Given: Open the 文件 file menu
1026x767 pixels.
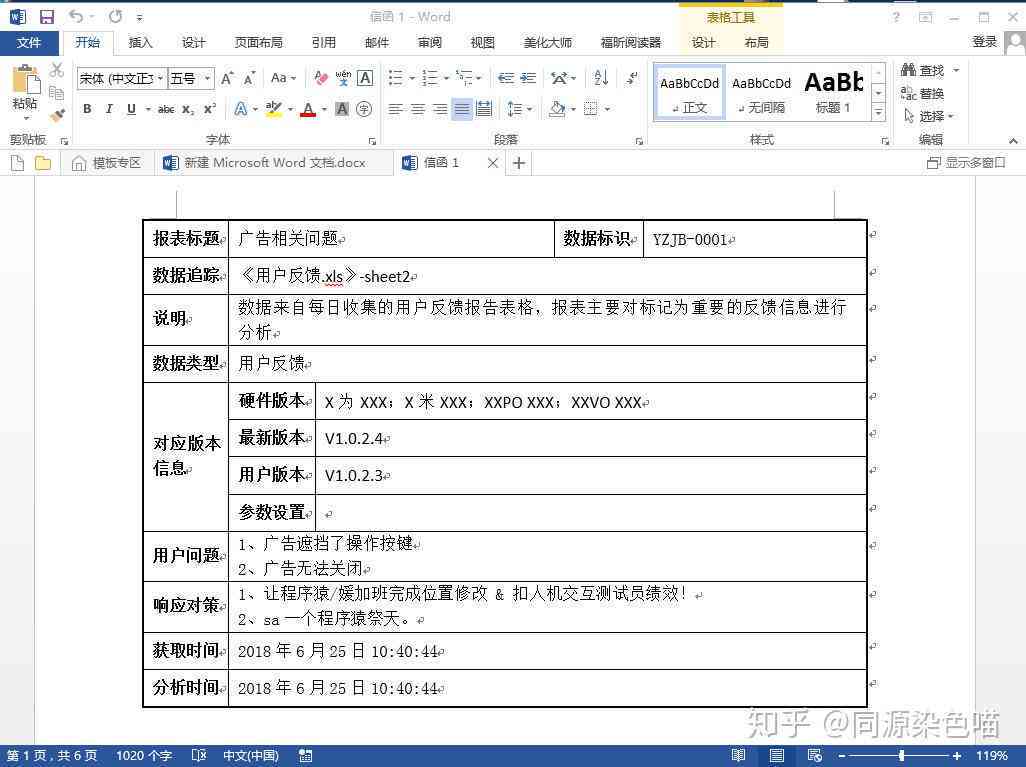Looking at the screenshot, I should [29, 43].
